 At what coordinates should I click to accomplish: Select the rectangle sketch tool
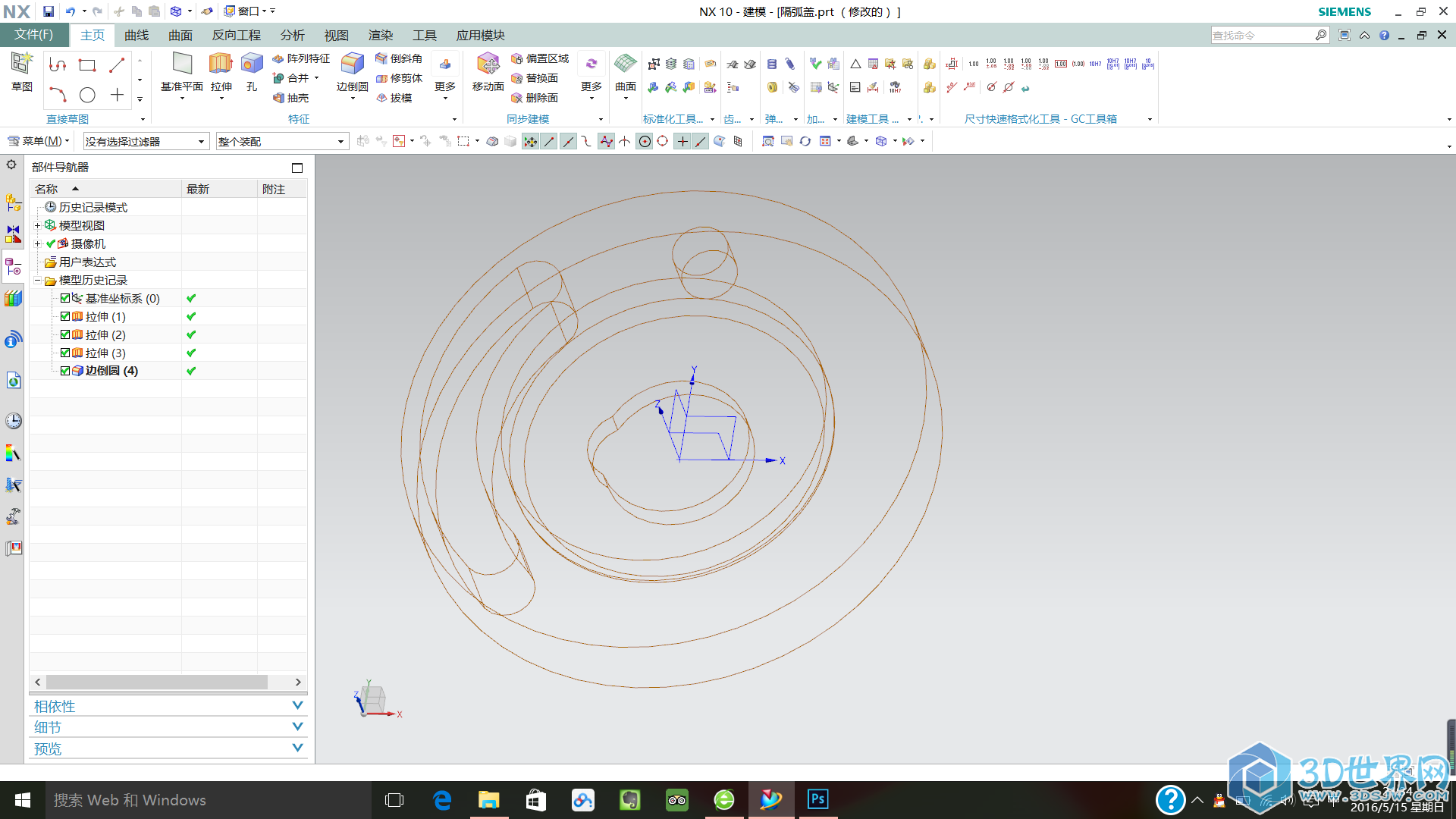click(87, 65)
